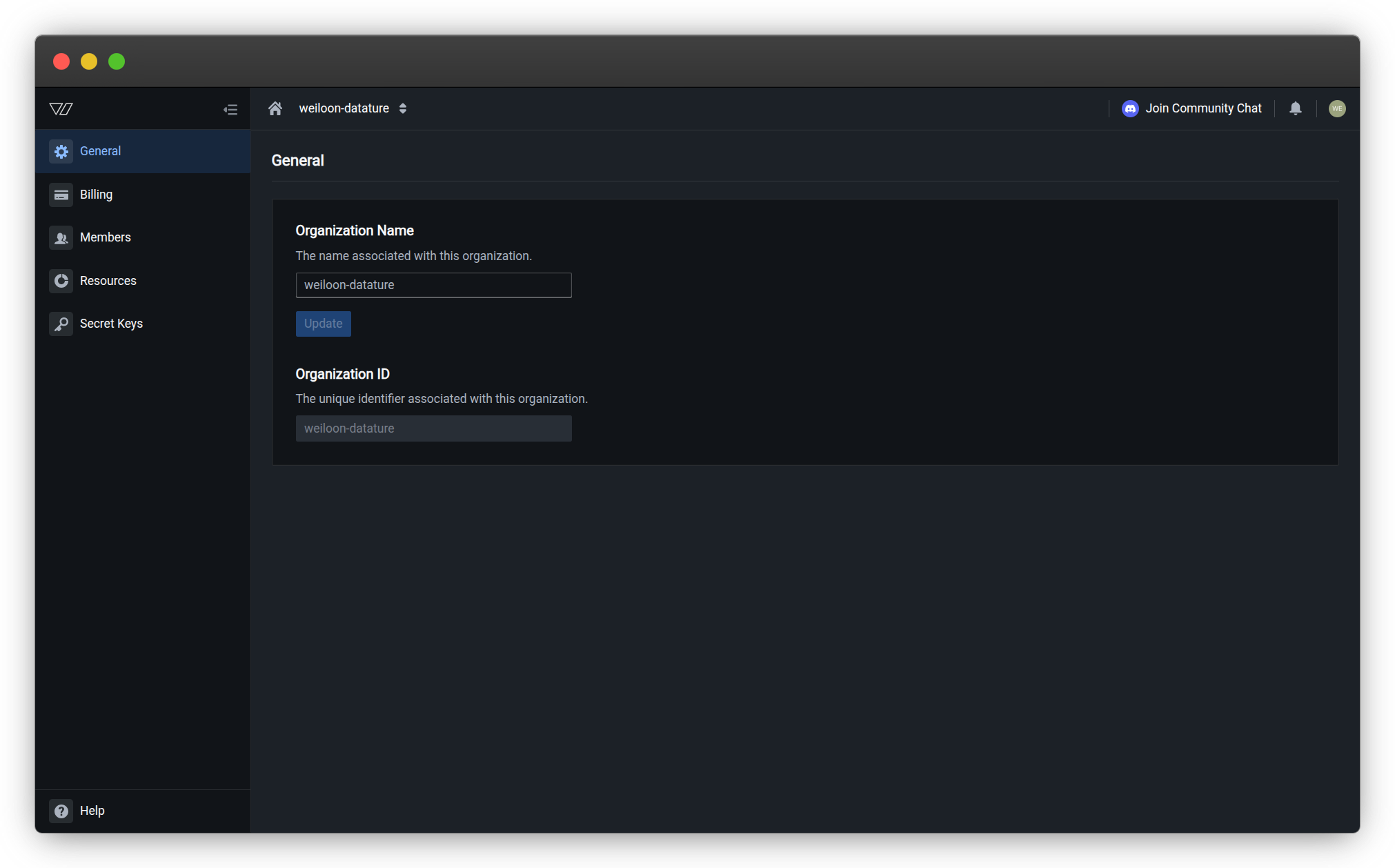Click the Billing card icon

tap(61, 195)
